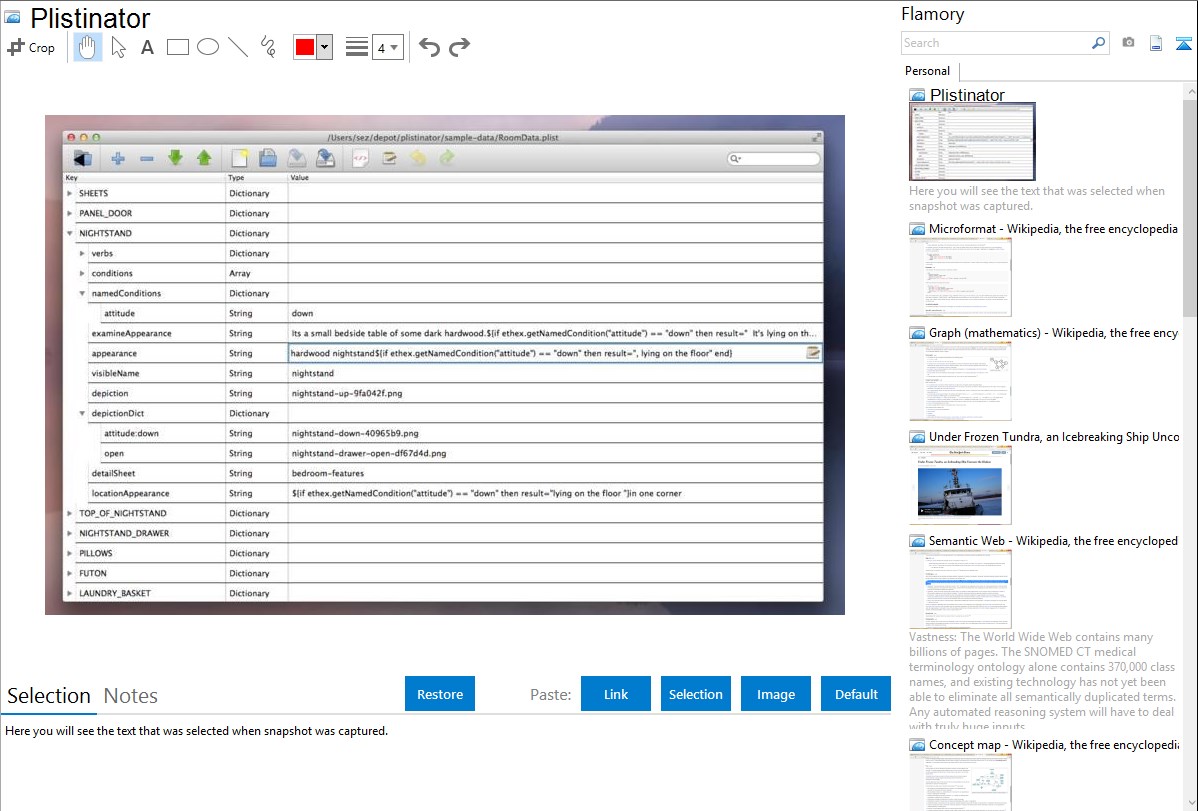The height and width of the screenshot is (811, 1198).
Task: Click the Flamory list scrollbar
Action: coord(1190,206)
